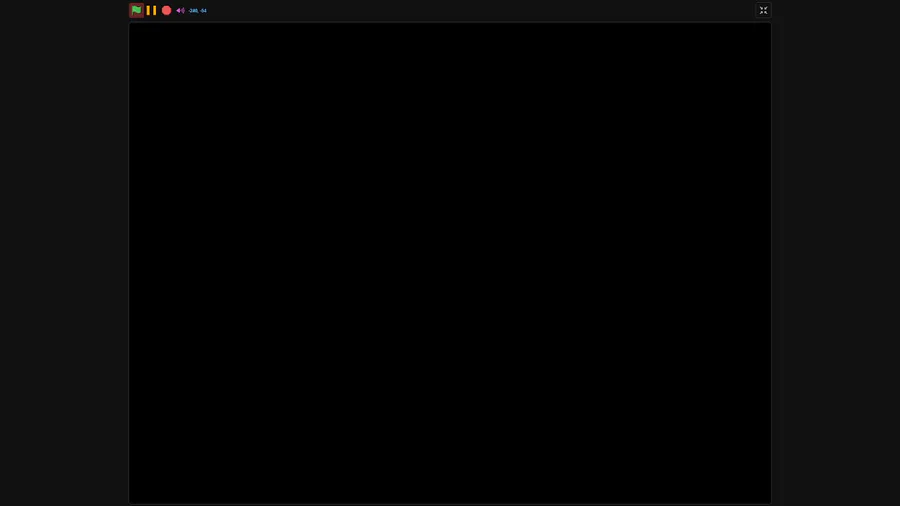Click the highlighted green flag button
900x506 pixels.
137,10
